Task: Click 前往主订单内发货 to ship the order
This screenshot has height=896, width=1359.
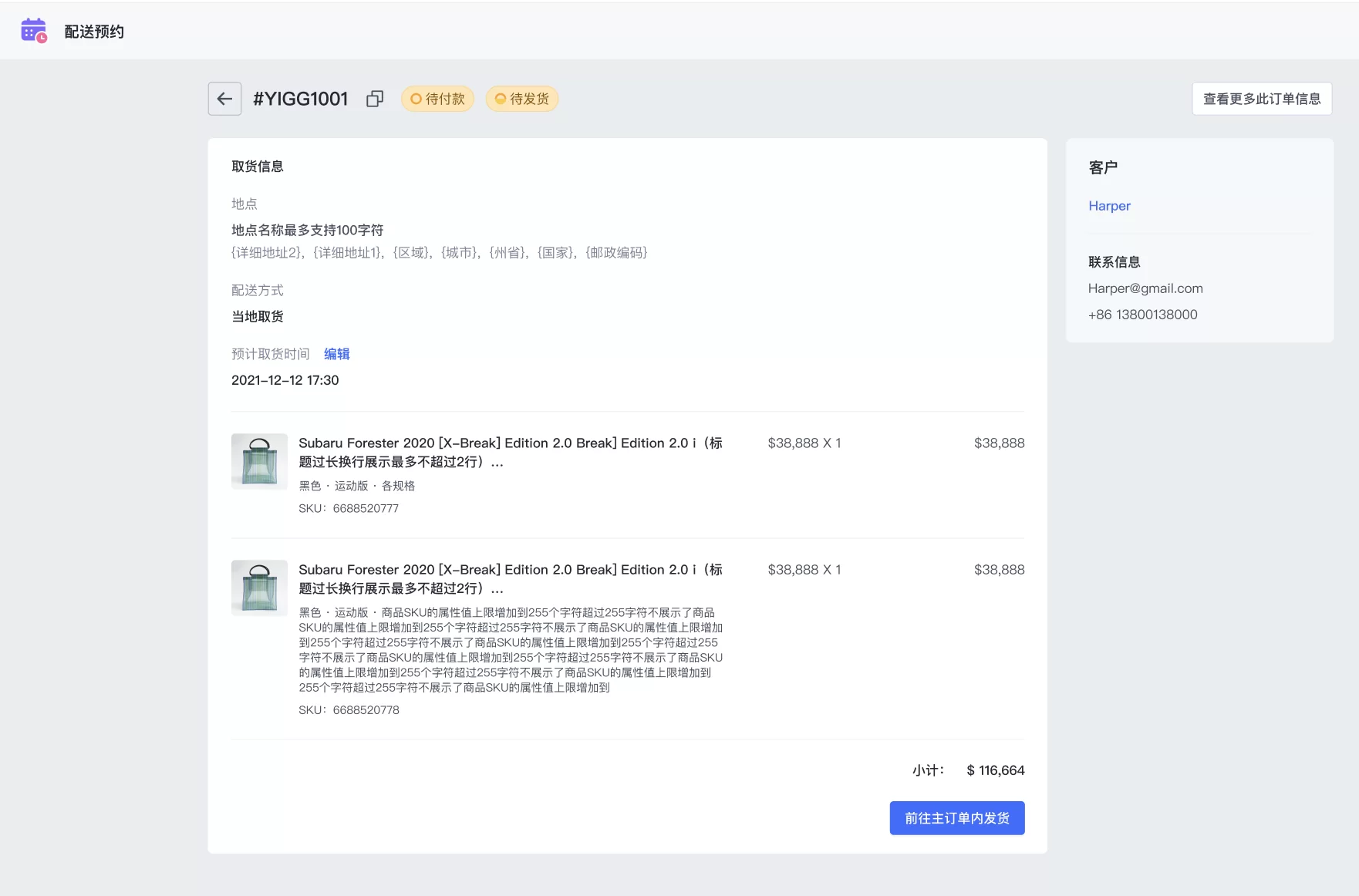Action: click(956, 818)
